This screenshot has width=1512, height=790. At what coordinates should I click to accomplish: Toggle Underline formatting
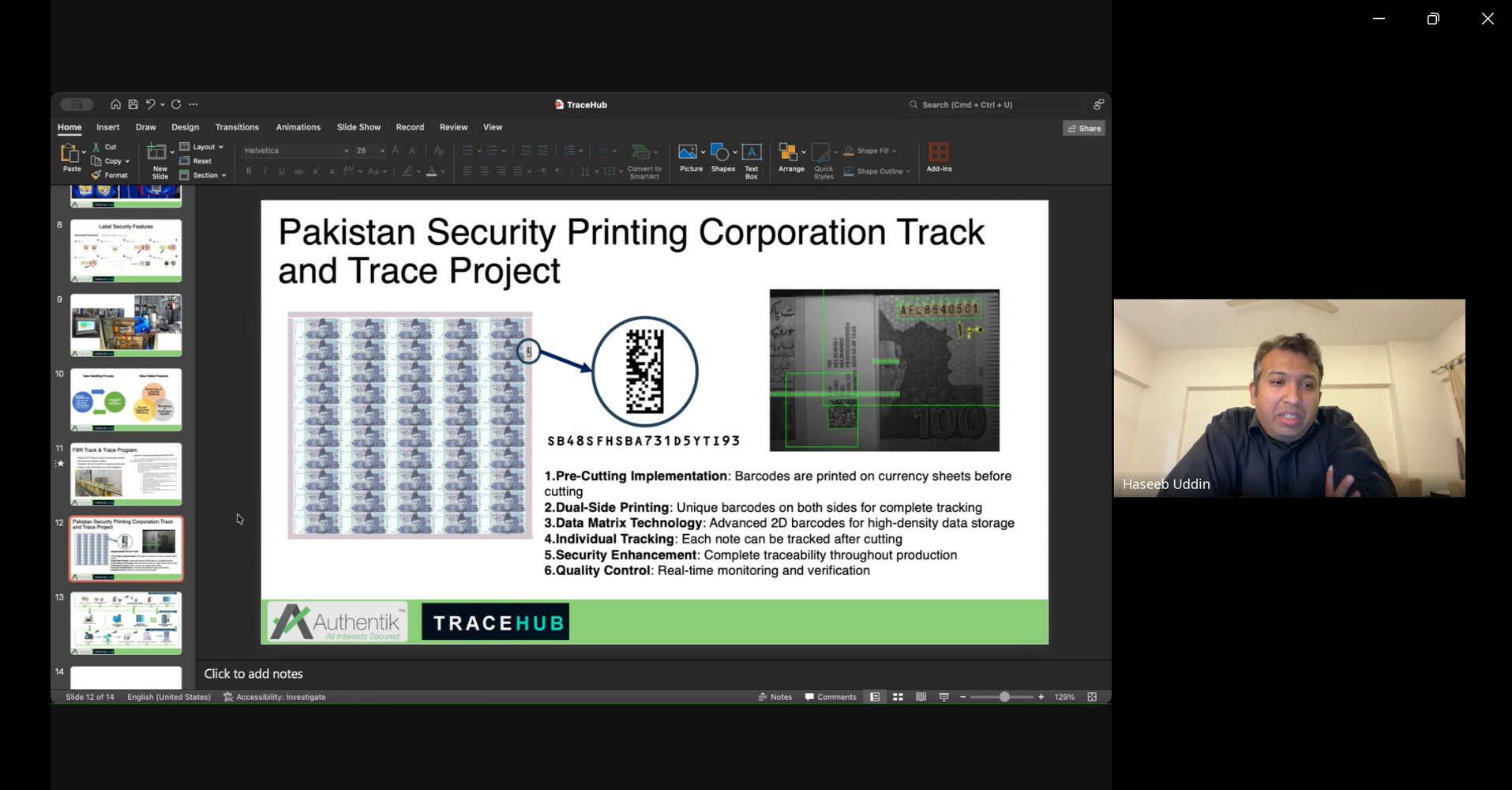tap(282, 171)
